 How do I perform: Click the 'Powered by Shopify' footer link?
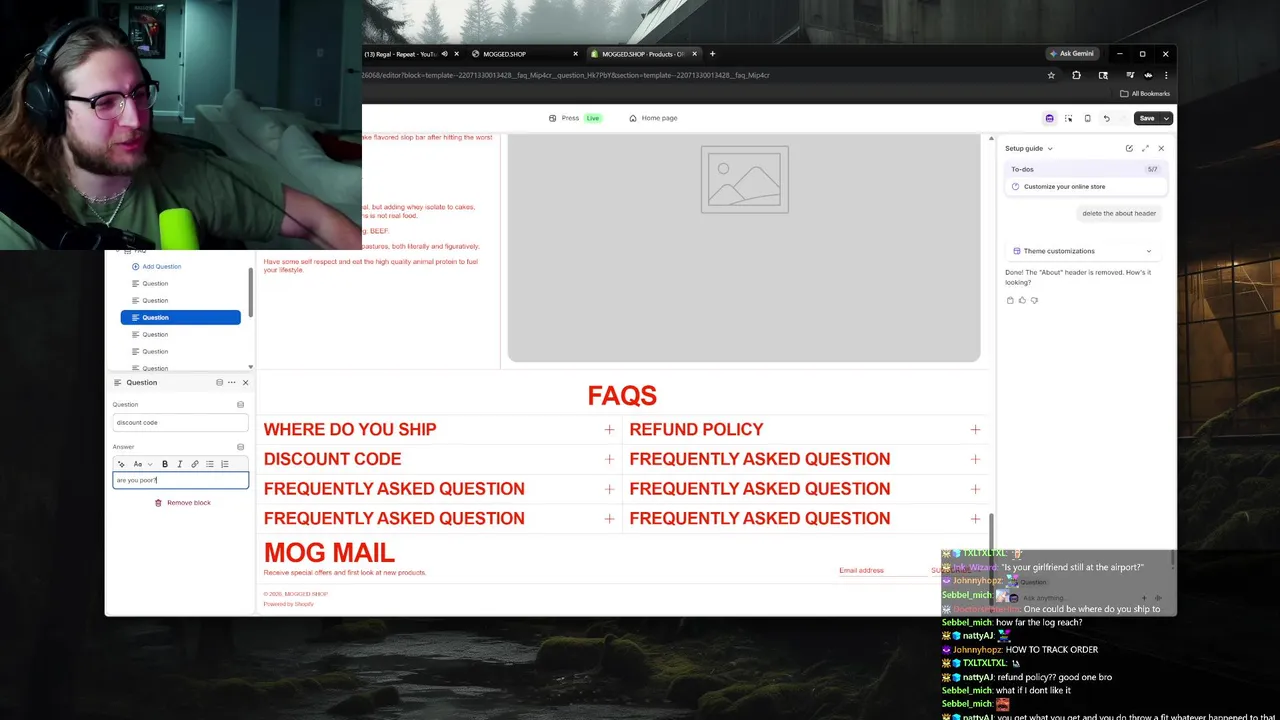point(289,604)
